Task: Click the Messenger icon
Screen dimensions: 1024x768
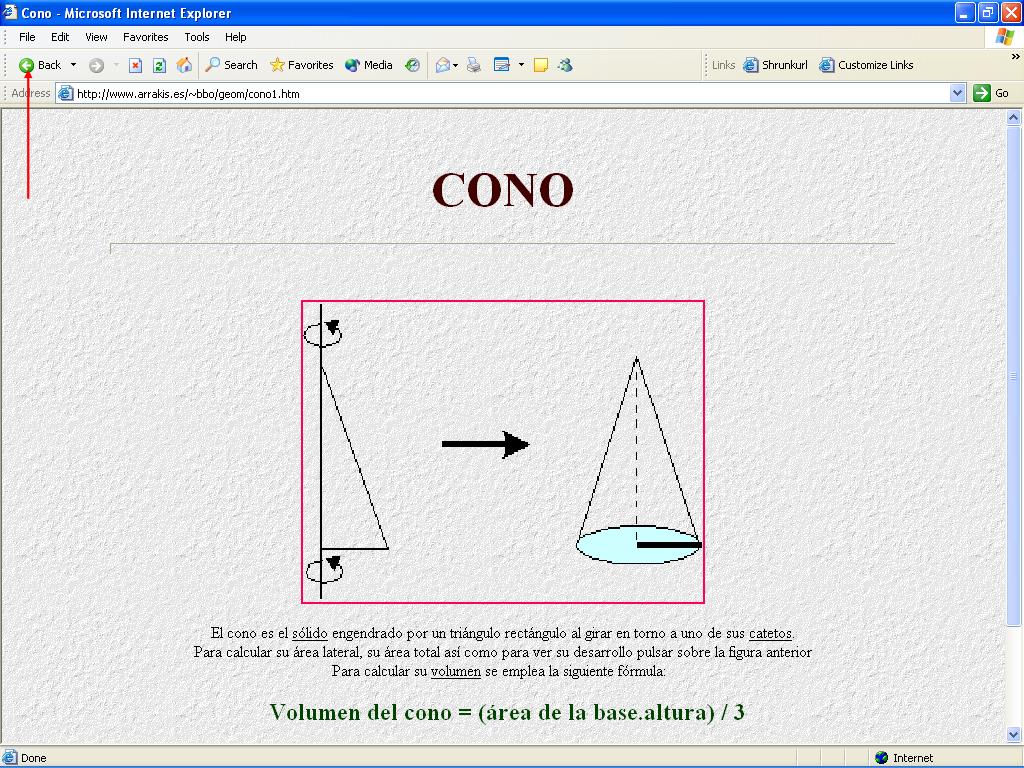Action: 566,65
